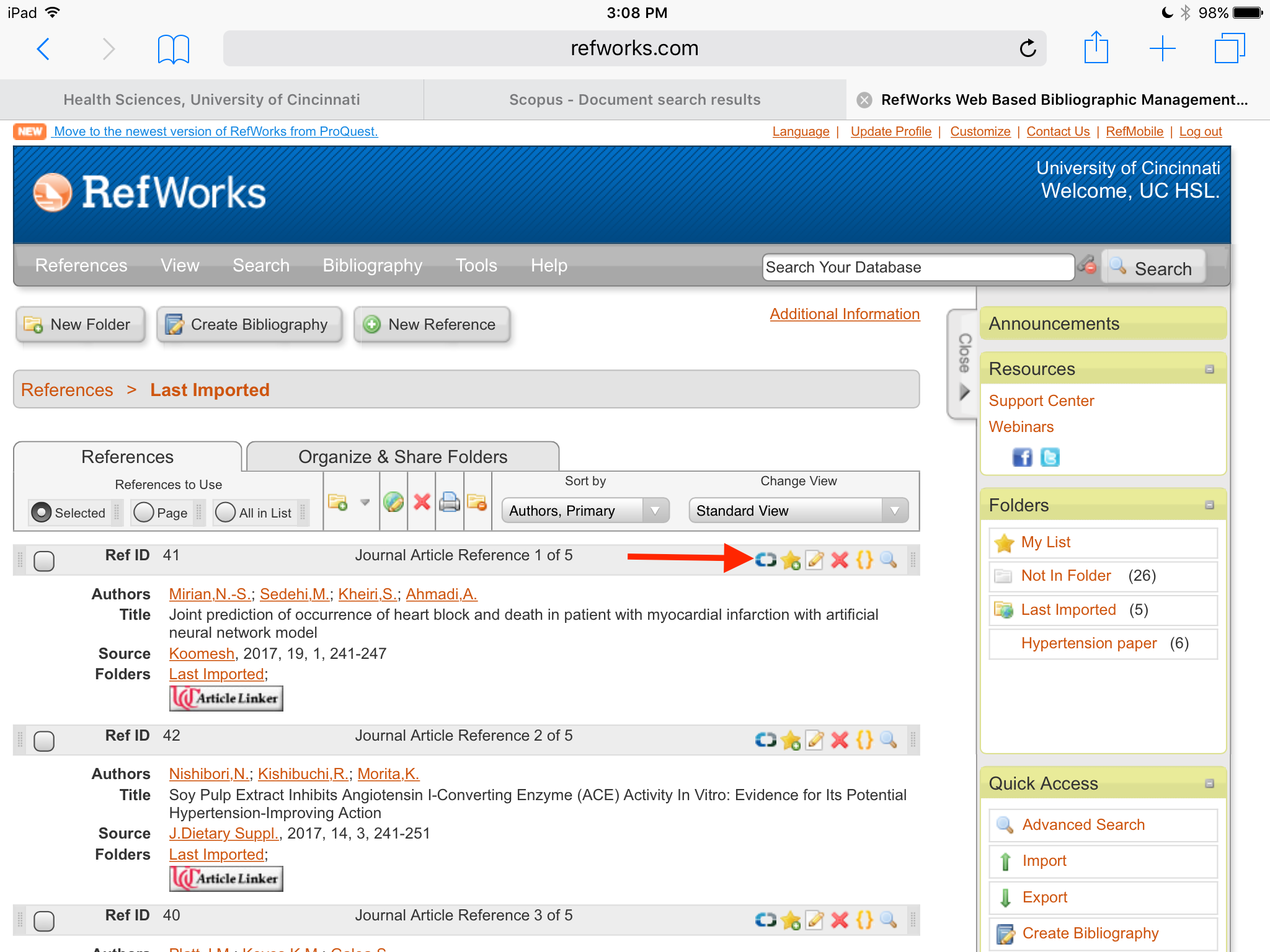This screenshot has height=952, width=1270.
Task: Open the Hypertension paper folder
Action: pos(1089,643)
